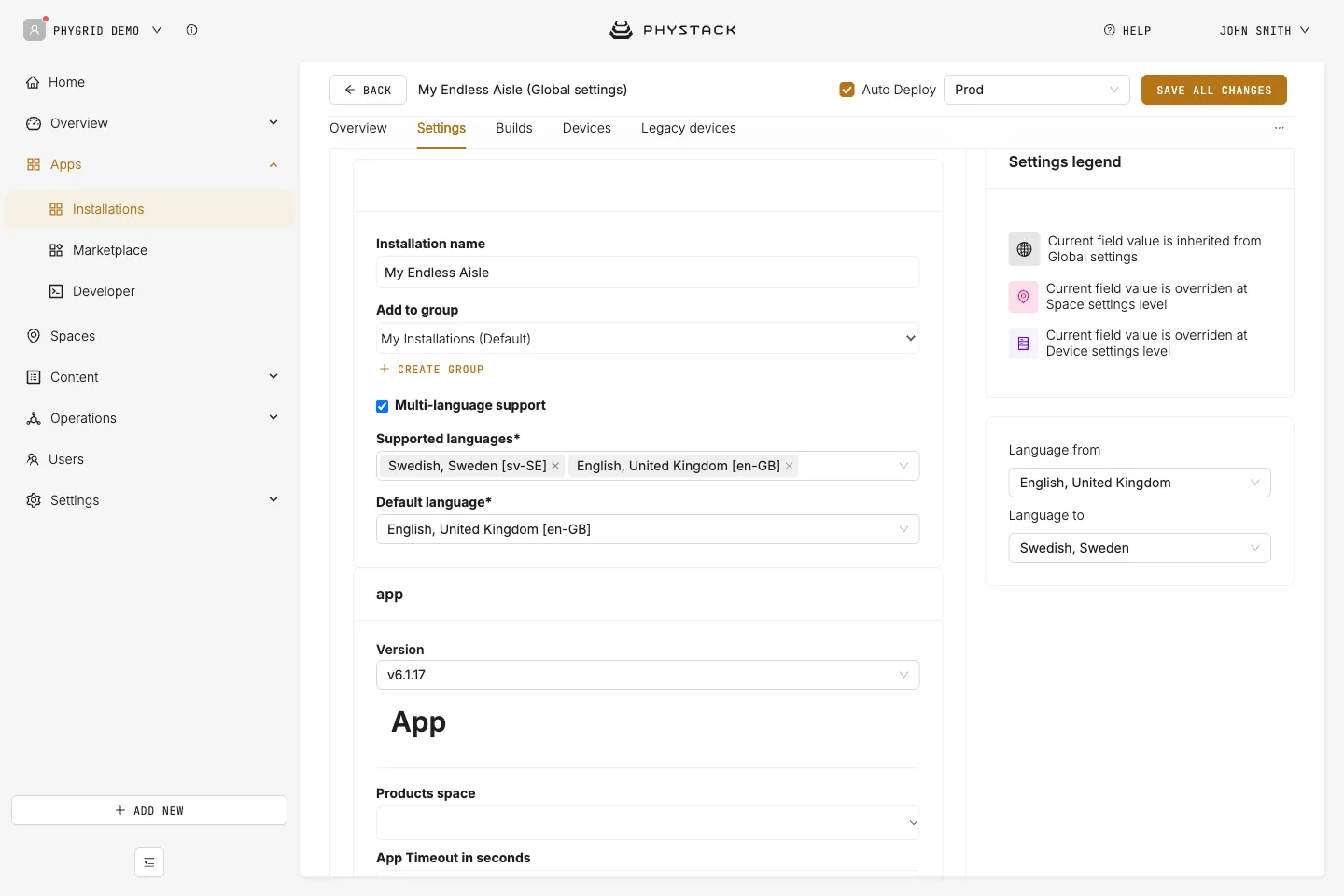Click the Add New button
The image size is (1344, 896).
coord(149,810)
